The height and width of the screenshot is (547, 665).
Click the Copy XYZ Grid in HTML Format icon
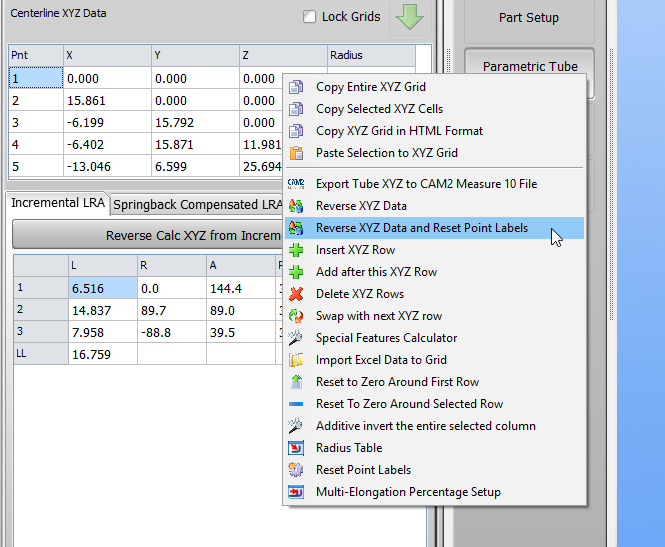pyautogui.click(x=296, y=131)
